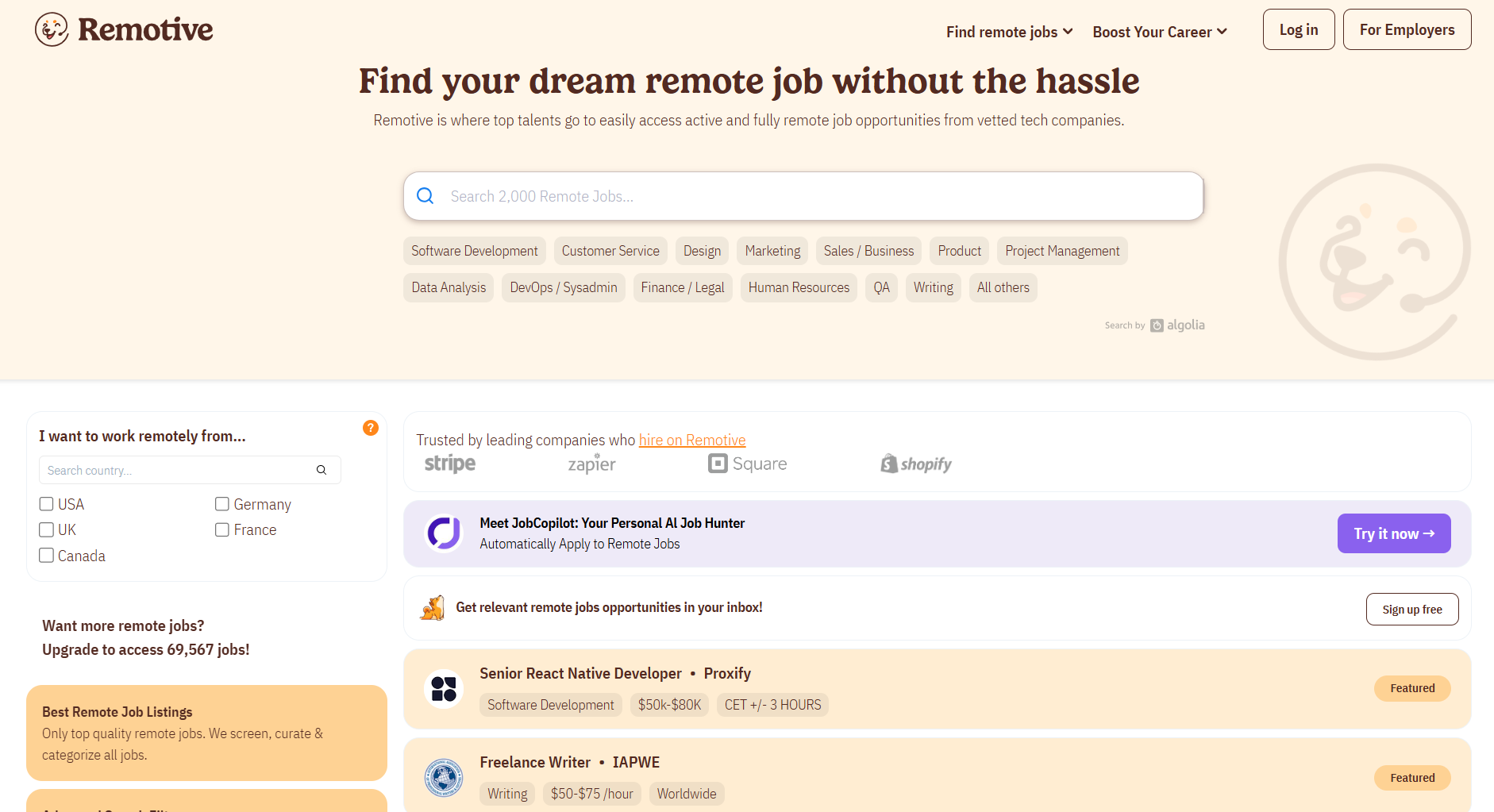Click the magnifier icon in job search bar
The height and width of the screenshot is (812, 1494).
425,196
